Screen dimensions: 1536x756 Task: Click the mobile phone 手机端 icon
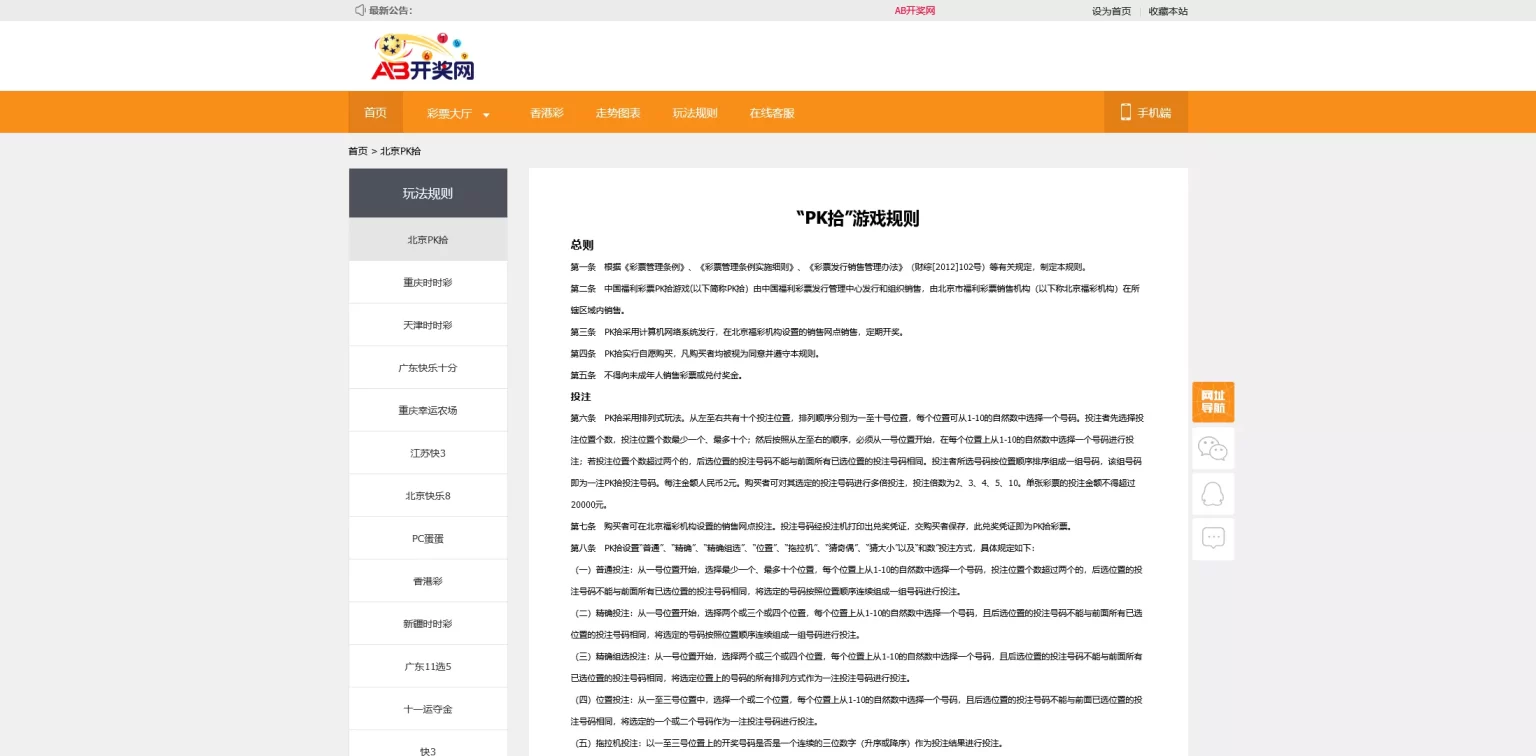point(1125,112)
